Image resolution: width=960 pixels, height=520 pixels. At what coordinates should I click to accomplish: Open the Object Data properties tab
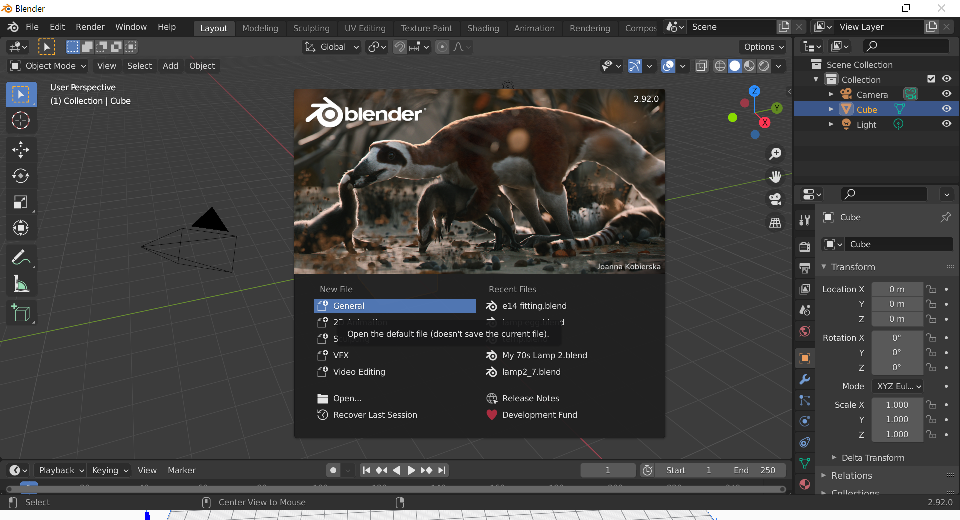[805, 463]
